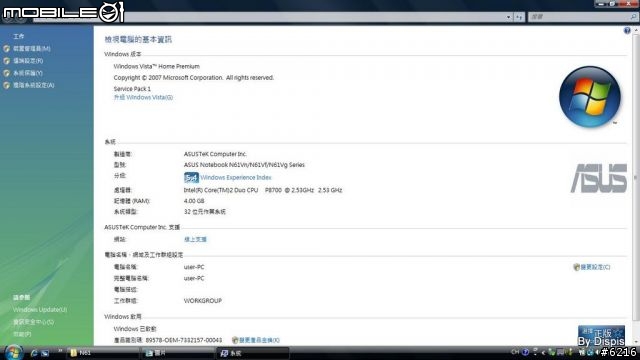The image size is (640, 360).
Task: Expand the quick launch overflow chevron
Action: point(60,351)
